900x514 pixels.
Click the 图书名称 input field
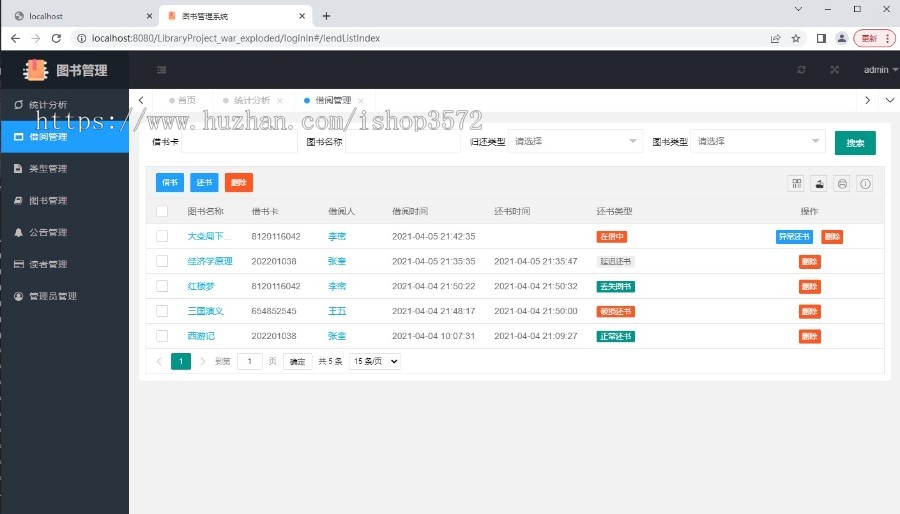pos(403,141)
